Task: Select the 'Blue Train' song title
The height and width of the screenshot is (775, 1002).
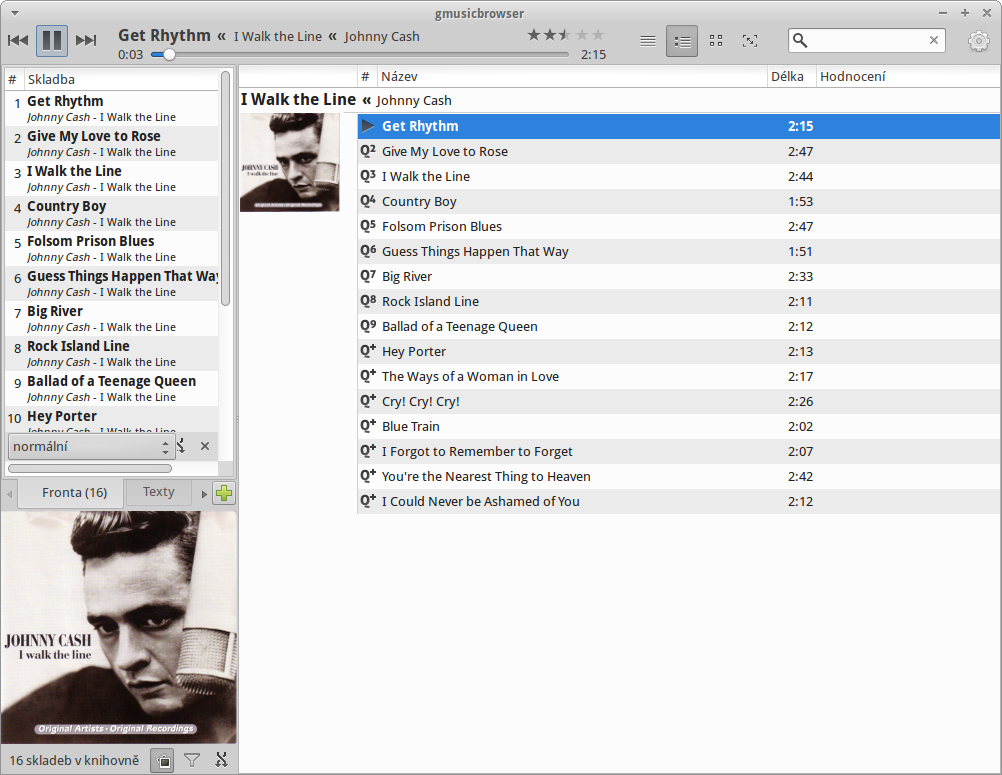Action: tap(411, 426)
